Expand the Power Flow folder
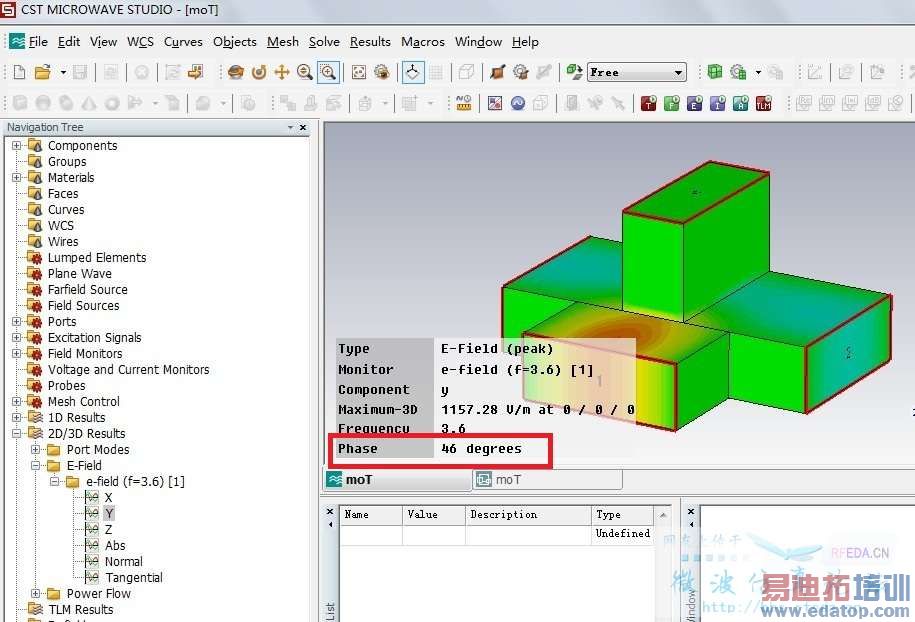915x622 pixels. coord(36,594)
